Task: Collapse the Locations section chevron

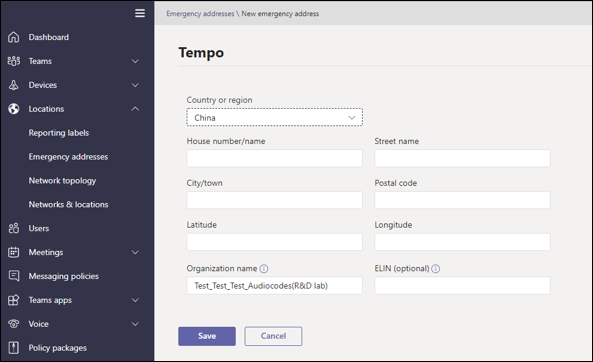Action: pos(135,109)
